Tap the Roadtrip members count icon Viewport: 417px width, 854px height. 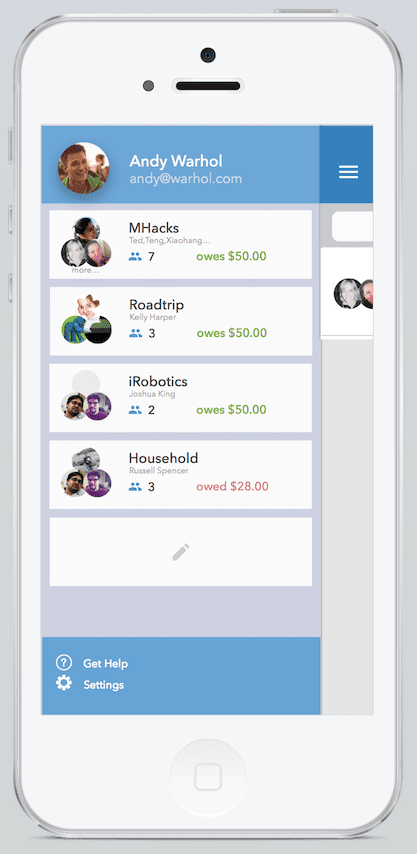pyautogui.click(x=135, y=333)
